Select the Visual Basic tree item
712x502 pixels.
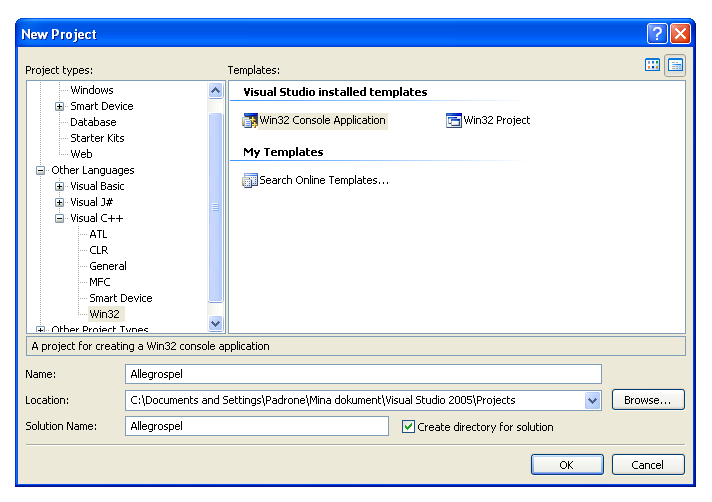pyautogui.click(x=97, y=186)
